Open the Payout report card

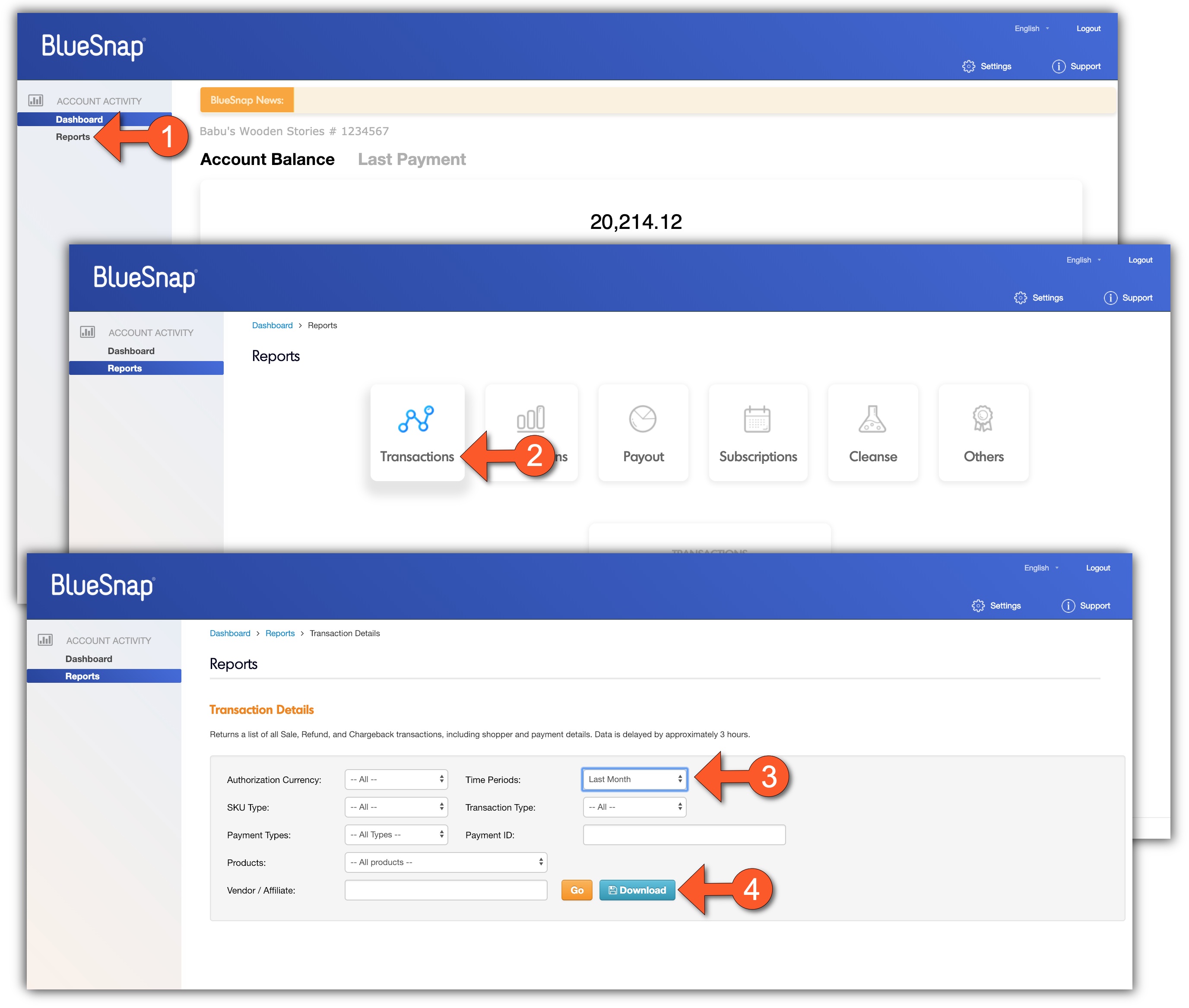point(643,433)
